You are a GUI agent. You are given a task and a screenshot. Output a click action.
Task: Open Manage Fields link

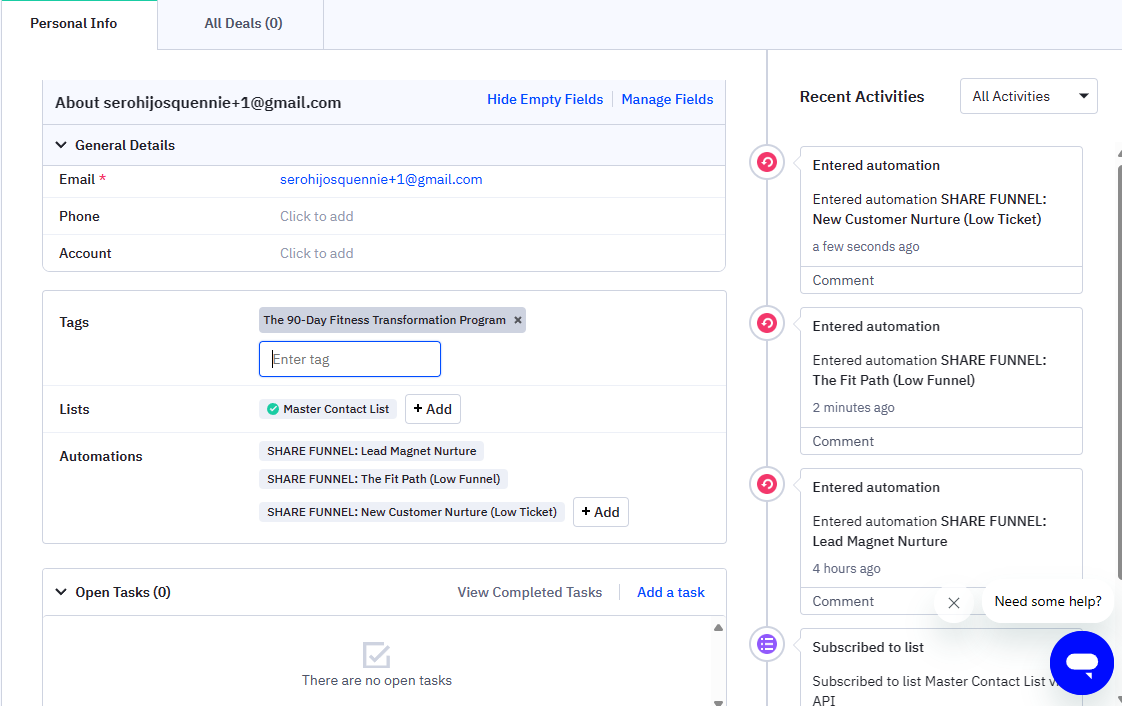667,99
